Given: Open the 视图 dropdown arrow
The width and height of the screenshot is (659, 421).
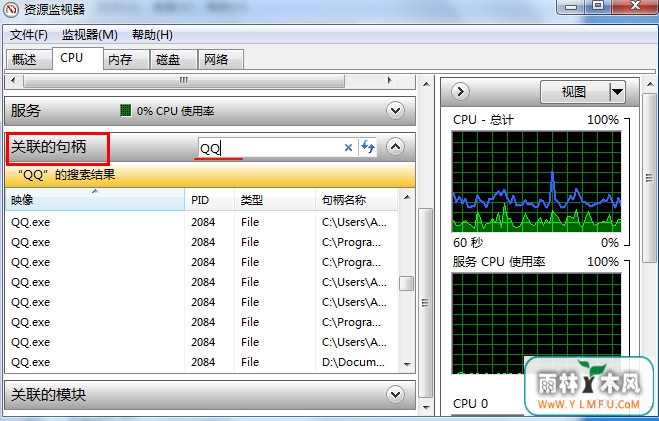Looking at the screenshot, I should [617, 92].
